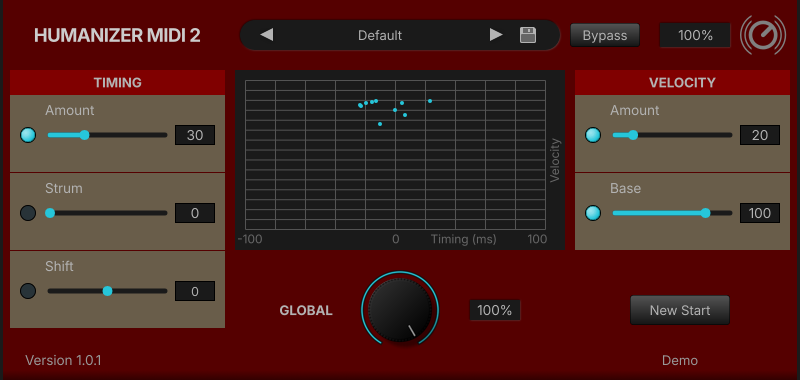Save preset using the floppy disk icon
The height and width of the screenshot is (380, 800).
click(528, 35)
